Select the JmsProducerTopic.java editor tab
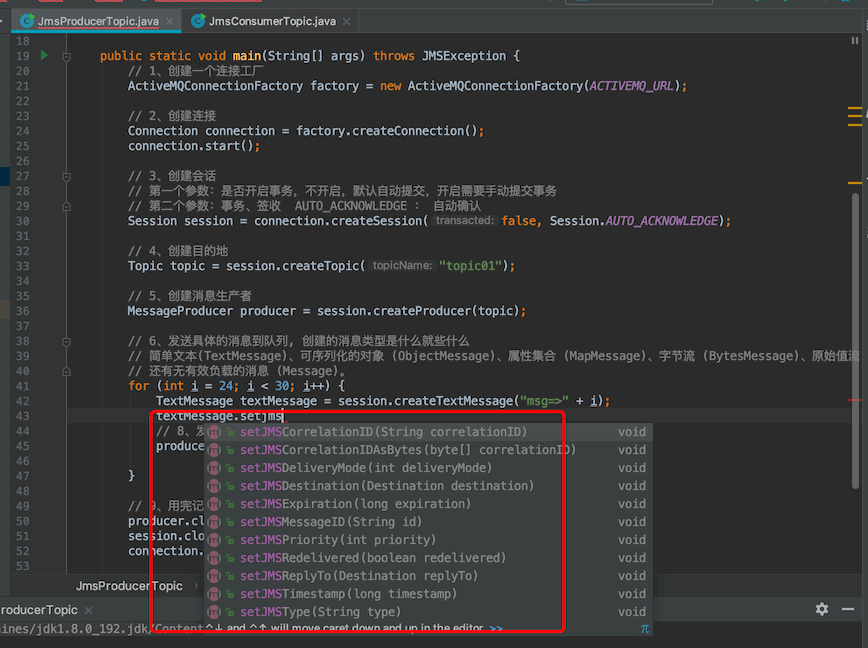This screenshot has width=868, height=648. coord(98,22)
